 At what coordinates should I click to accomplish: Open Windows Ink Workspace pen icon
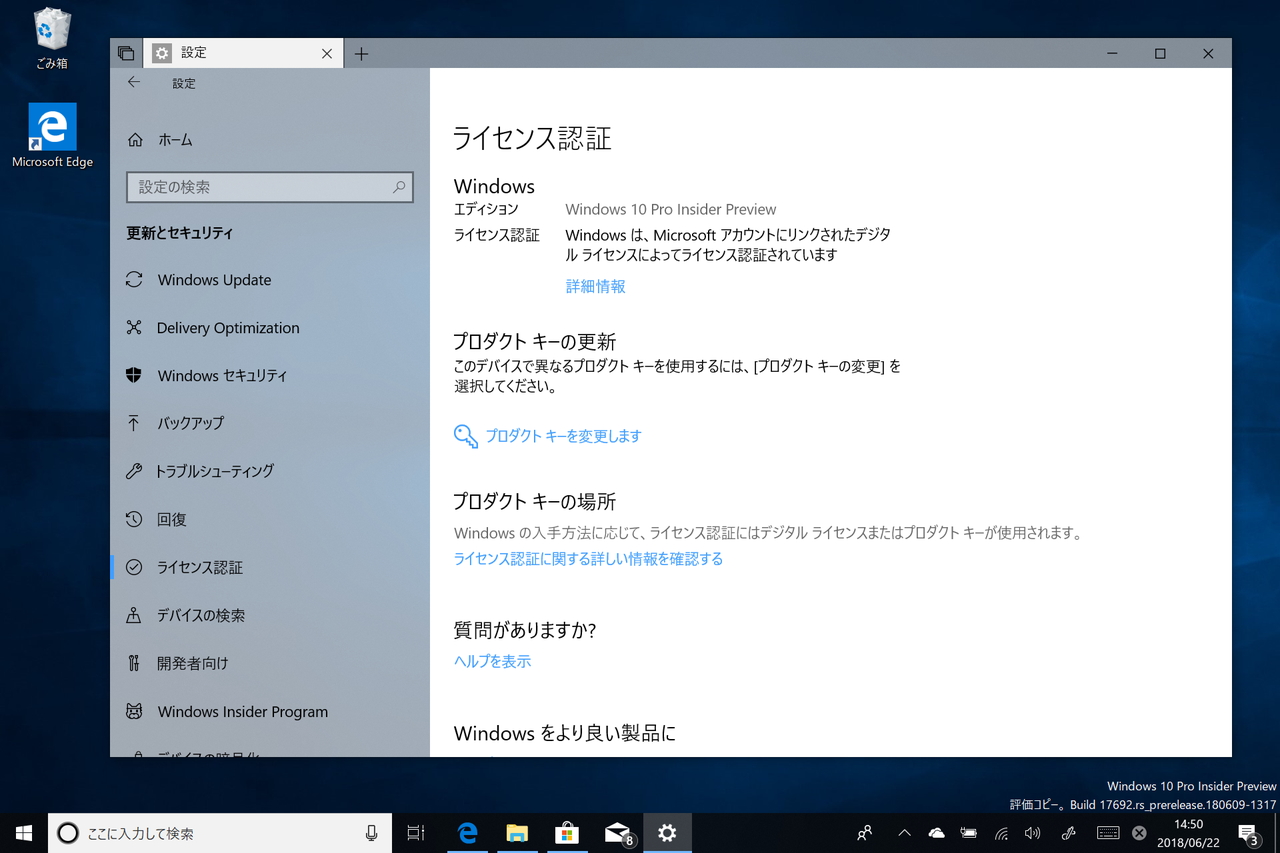(x=1069, y=833)
